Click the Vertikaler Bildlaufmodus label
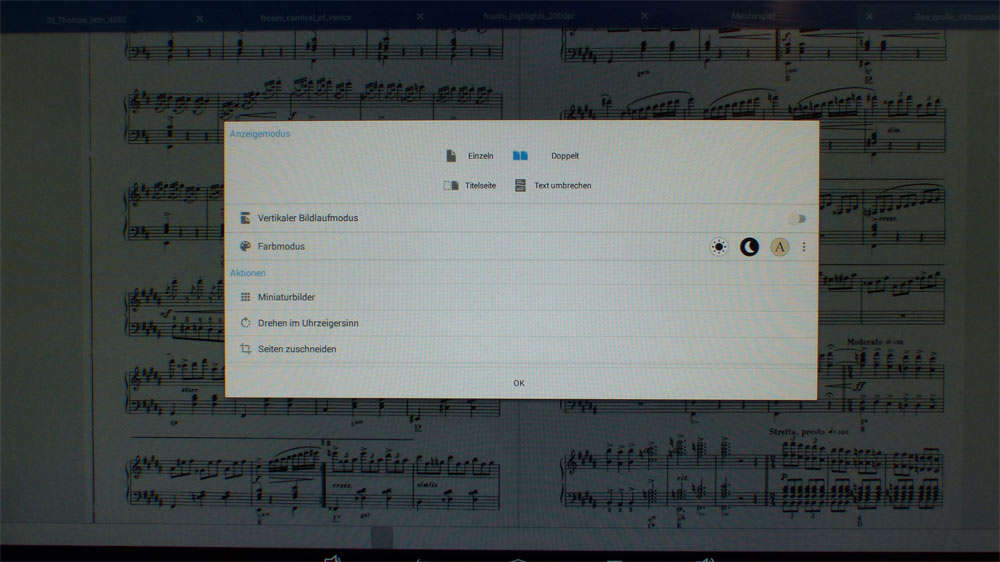Viewport: 1000px width, 562px height. pyautogui.click(x=308, y=218)
